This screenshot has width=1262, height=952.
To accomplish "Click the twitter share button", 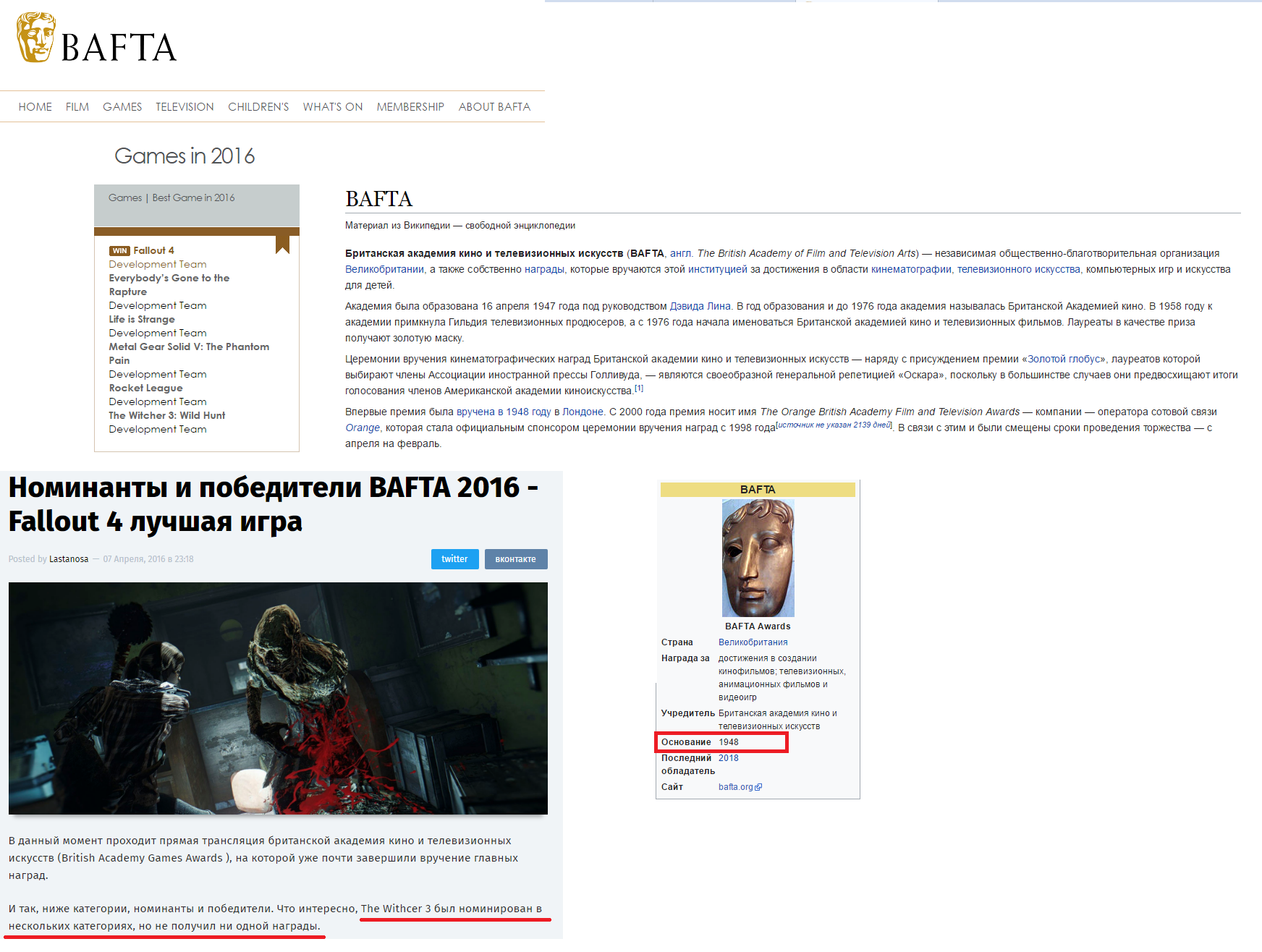I will click(x=454, y=559).
